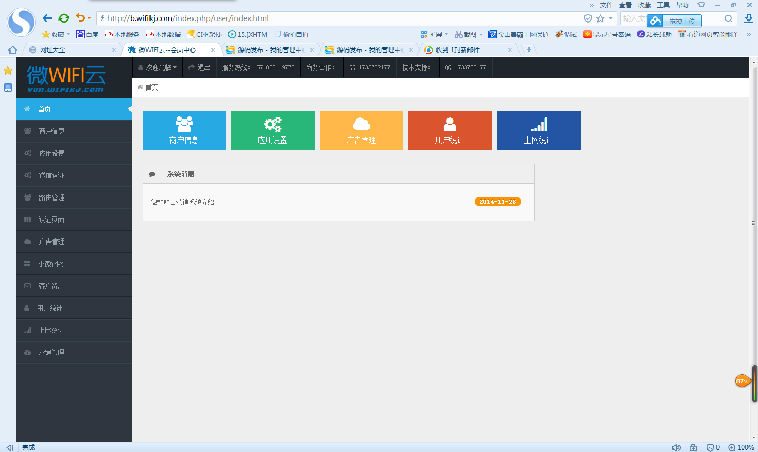Open the sidebar item with the cloud icon
The image size is (758, 452).
tap(74, 242)
